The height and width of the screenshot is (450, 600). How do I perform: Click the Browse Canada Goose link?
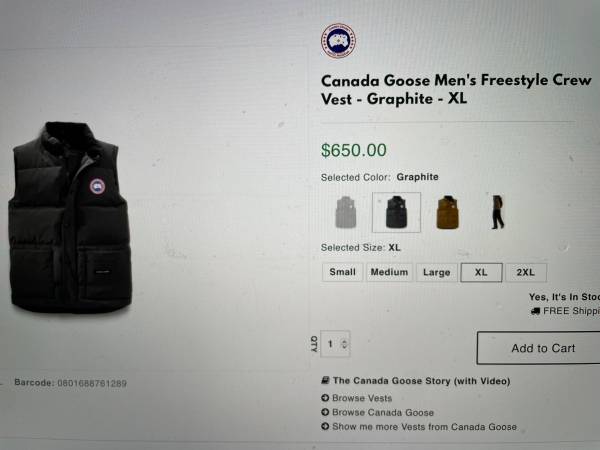(383, 412)
